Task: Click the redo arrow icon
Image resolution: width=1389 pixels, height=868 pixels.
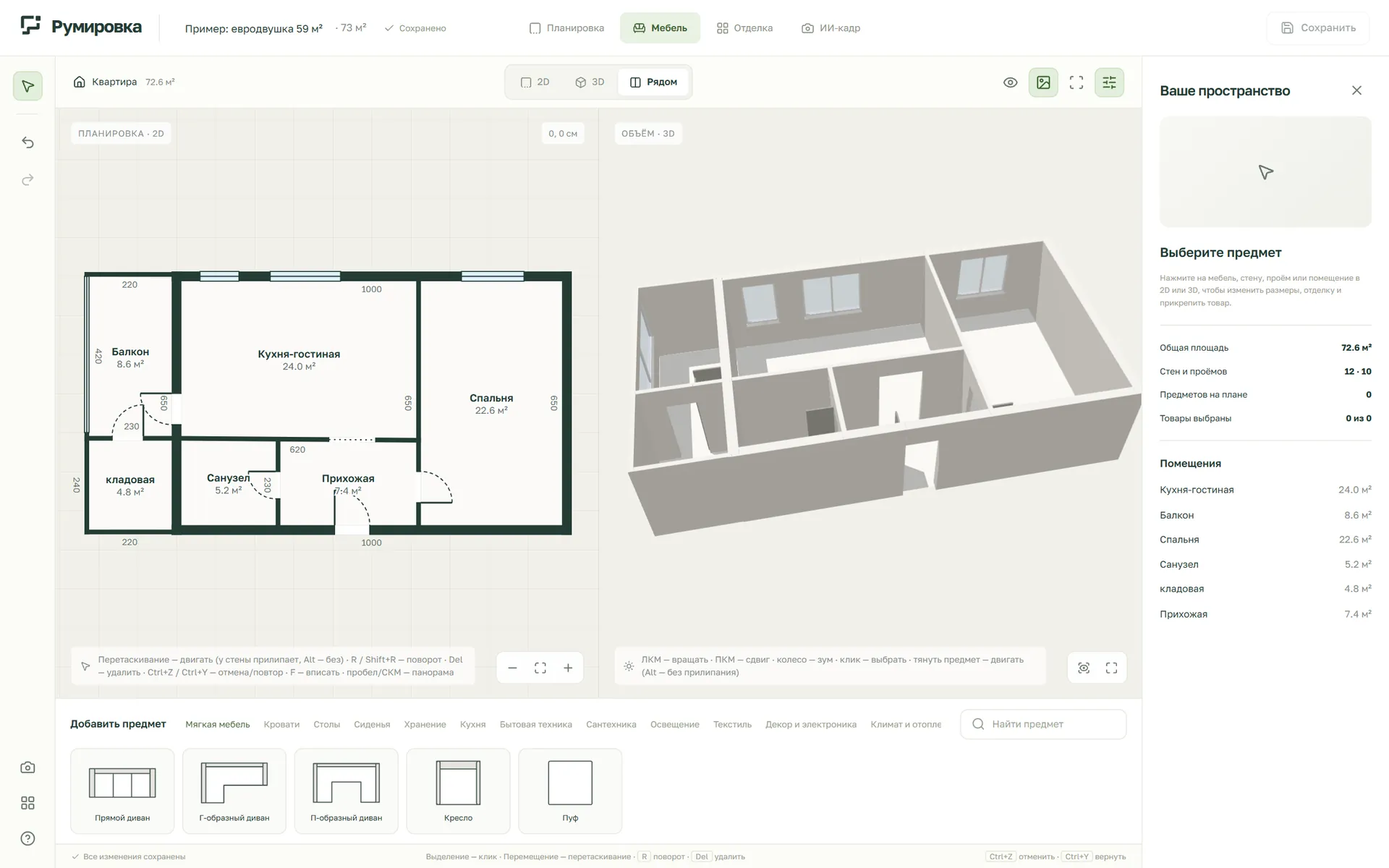Action: point(27,179)
